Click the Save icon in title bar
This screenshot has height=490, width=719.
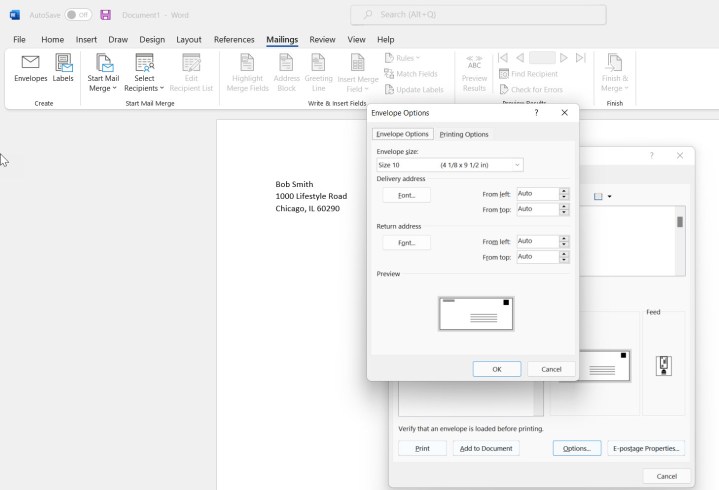105,15
